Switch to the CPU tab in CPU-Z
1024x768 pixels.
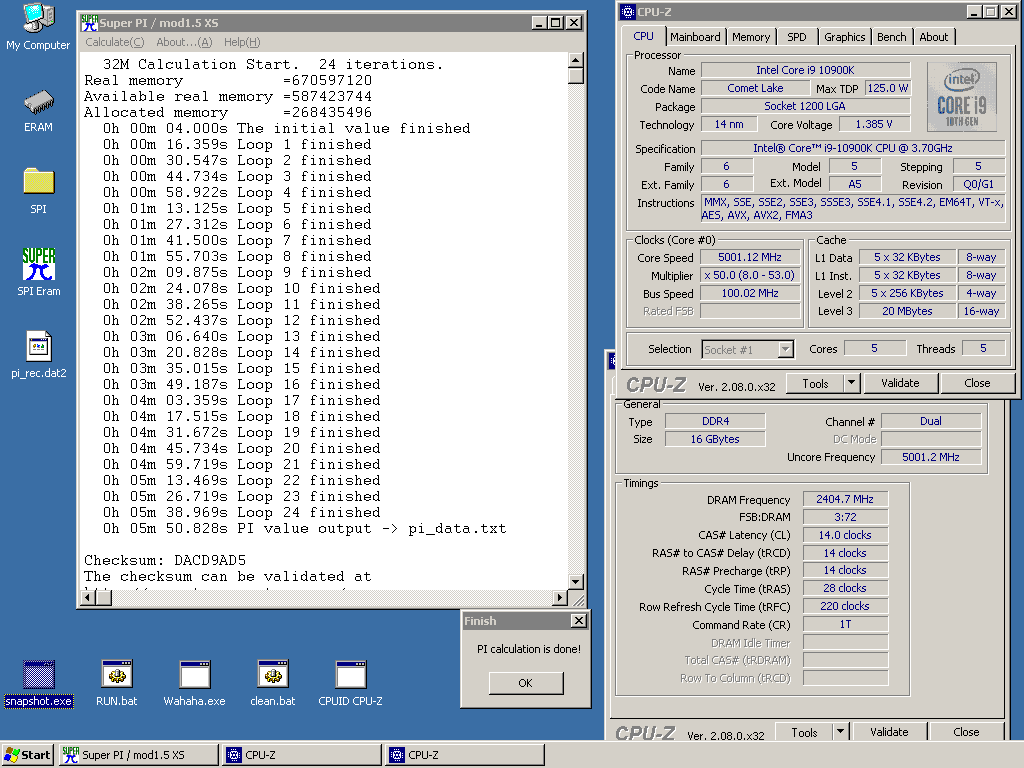pos(643,37)
